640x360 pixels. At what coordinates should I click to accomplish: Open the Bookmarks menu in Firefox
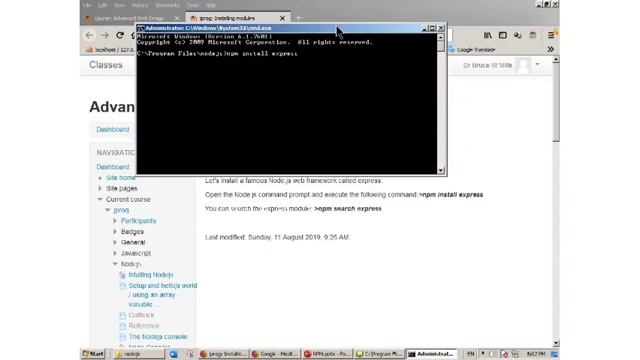coord(167,5)
